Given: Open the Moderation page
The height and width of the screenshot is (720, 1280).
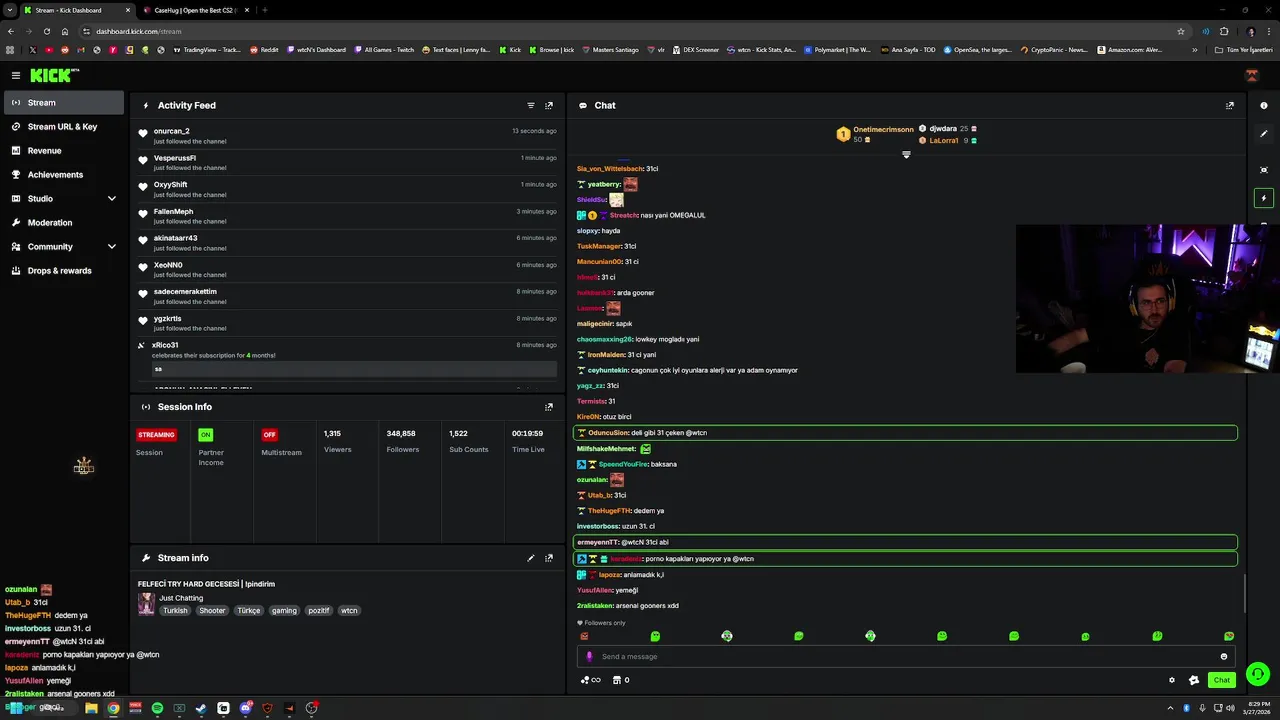Looking at the screenshot, I should (64, 223).
